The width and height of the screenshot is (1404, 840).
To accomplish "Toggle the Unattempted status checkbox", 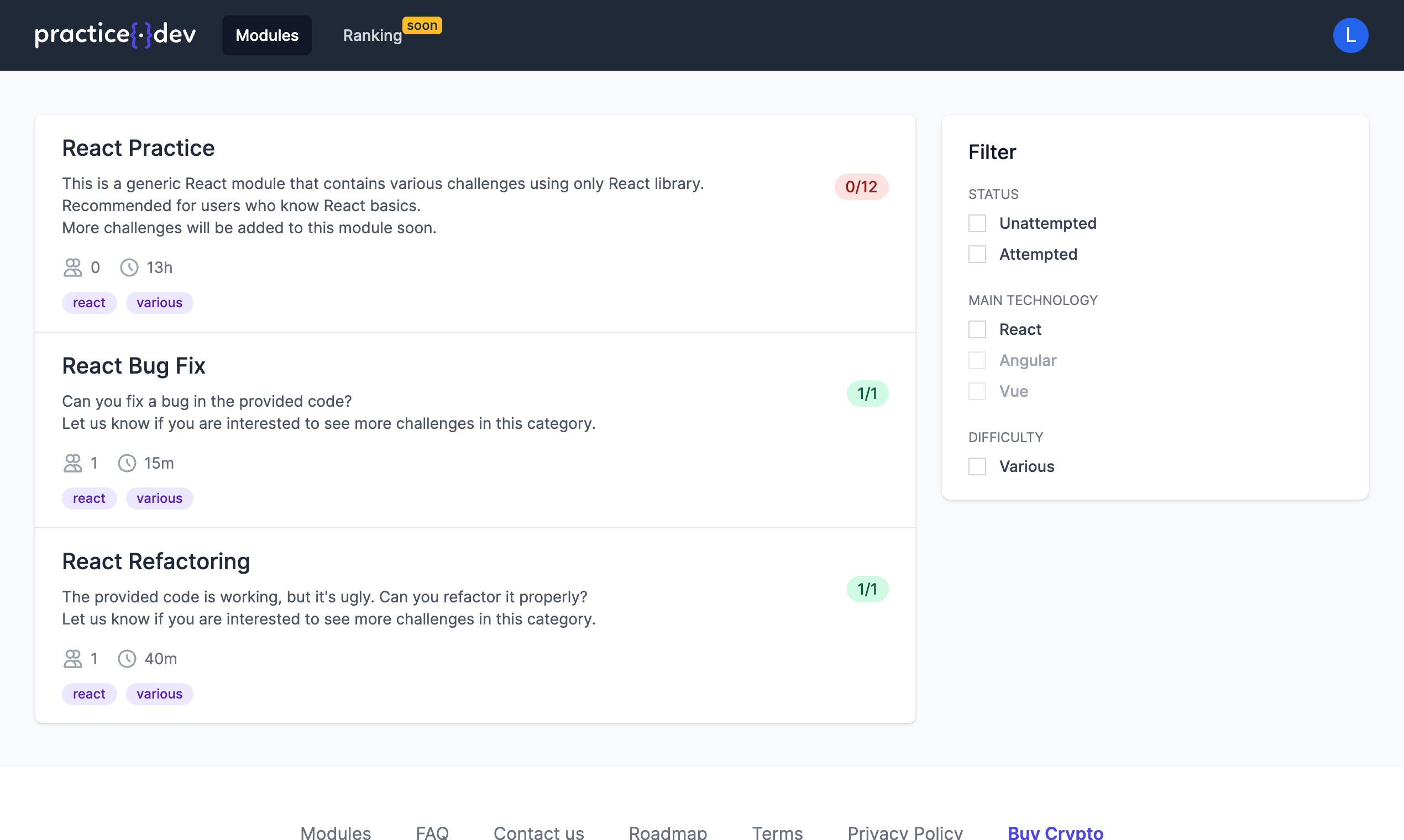I will click(x=978, y=223).
